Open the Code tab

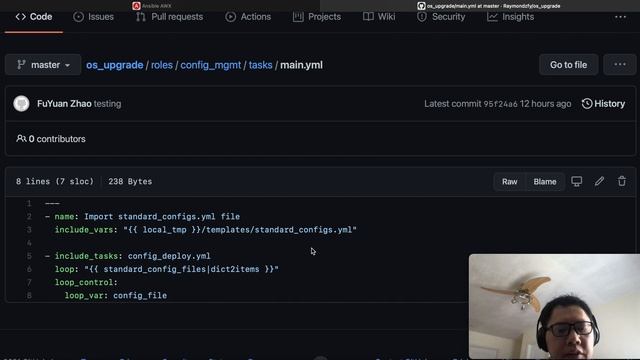(34, 17)
